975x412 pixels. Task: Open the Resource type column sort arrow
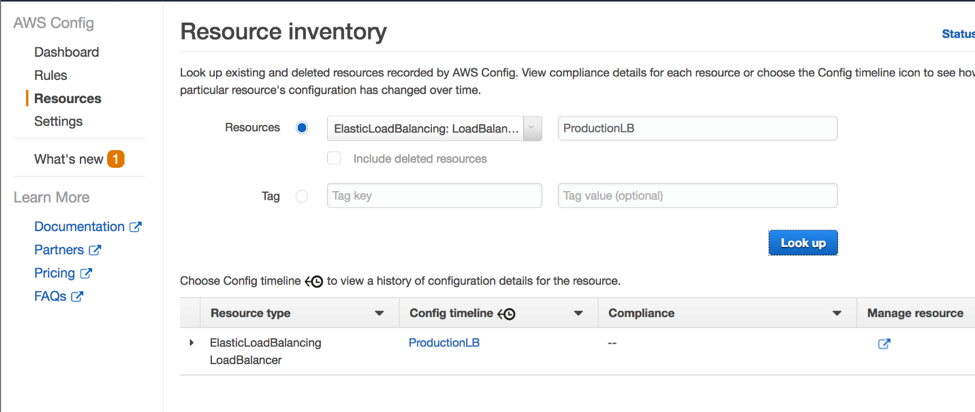(x=379, y=314)
